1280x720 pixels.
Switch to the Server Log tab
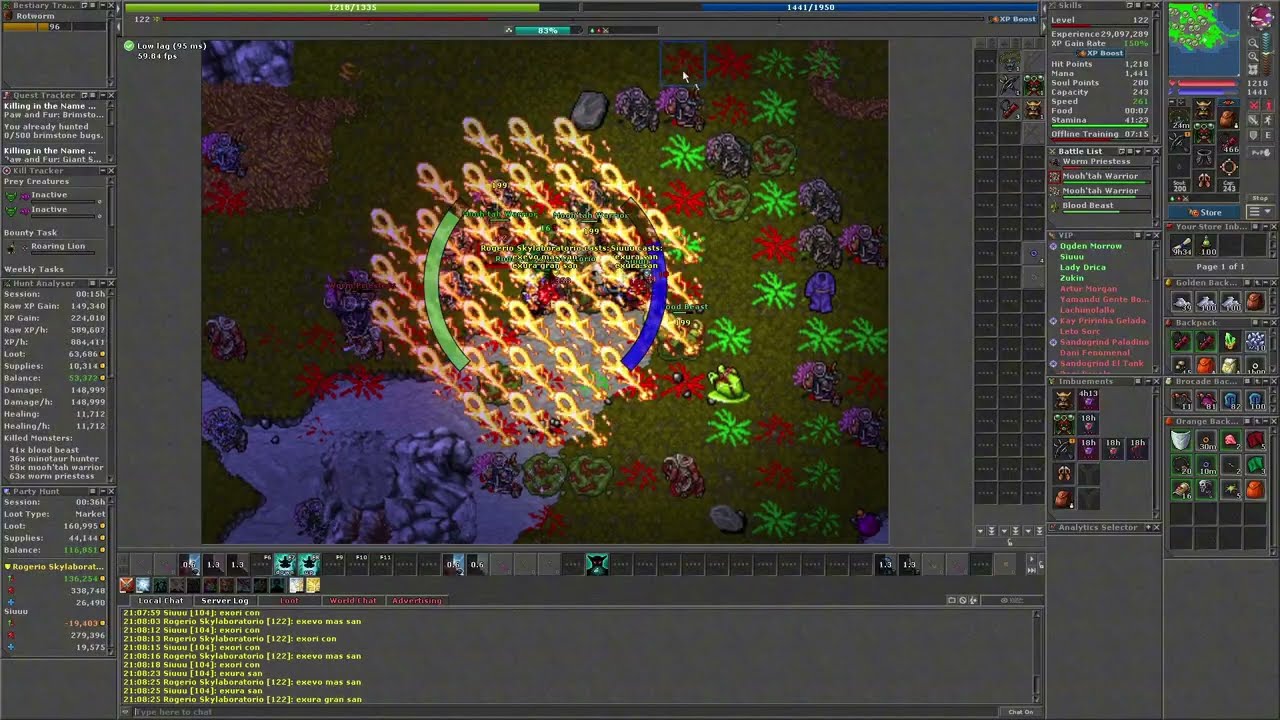tap(225, 601)
